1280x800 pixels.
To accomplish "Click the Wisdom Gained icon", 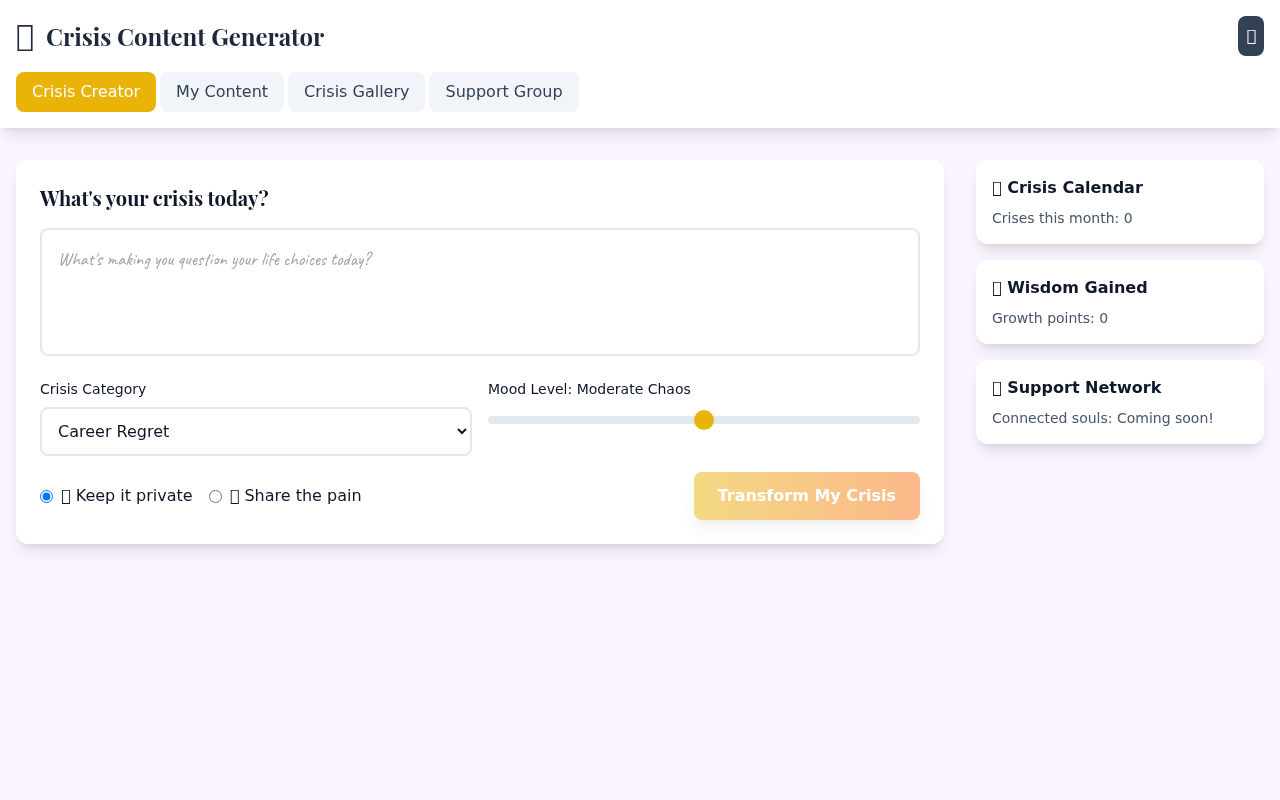I will (997, 288).
